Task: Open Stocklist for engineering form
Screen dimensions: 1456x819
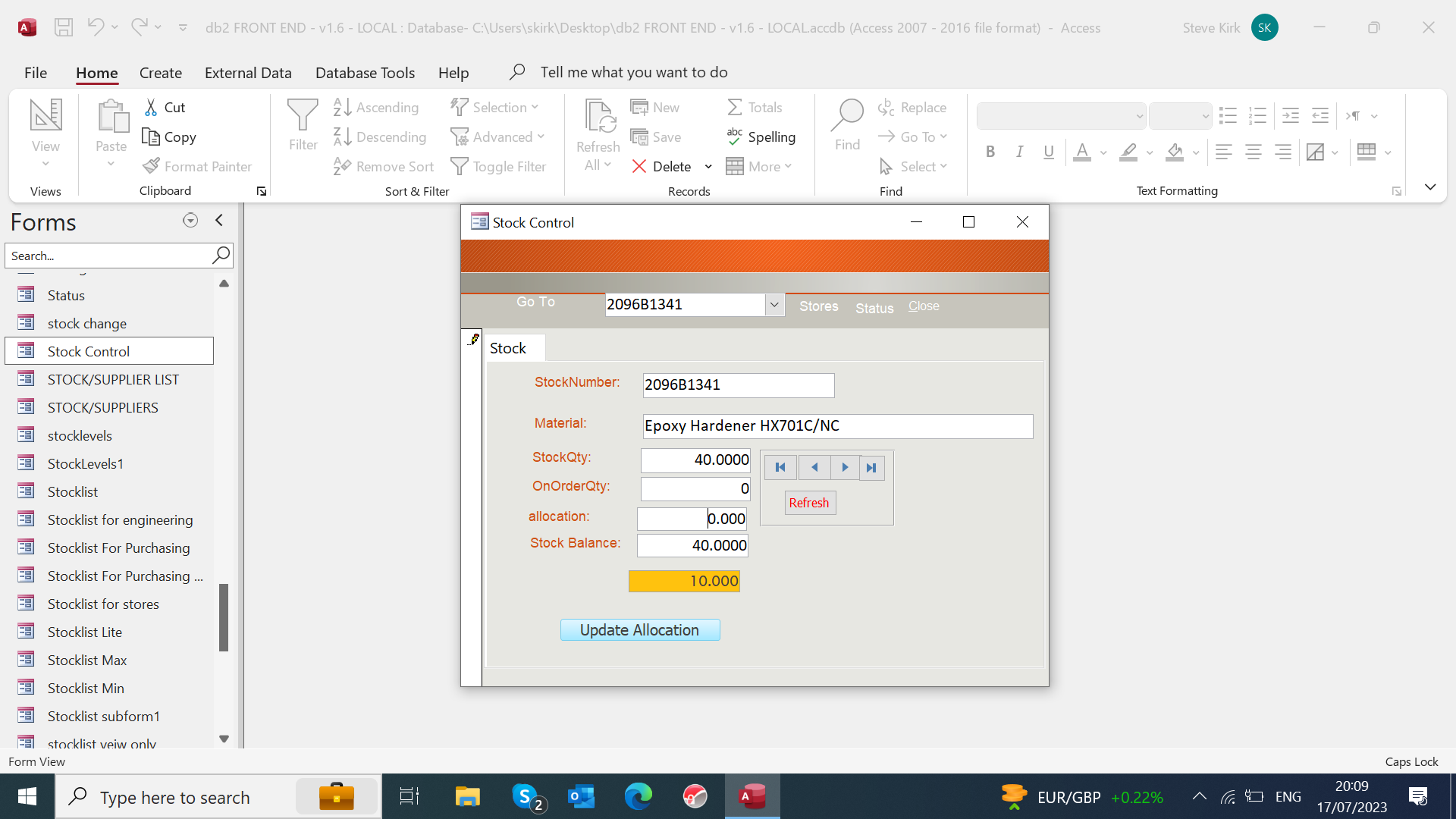Action: (x=120, y=520)
